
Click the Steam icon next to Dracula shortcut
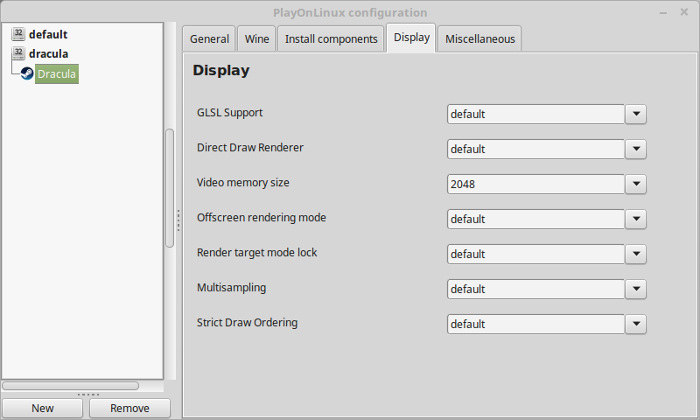[27, 73]
